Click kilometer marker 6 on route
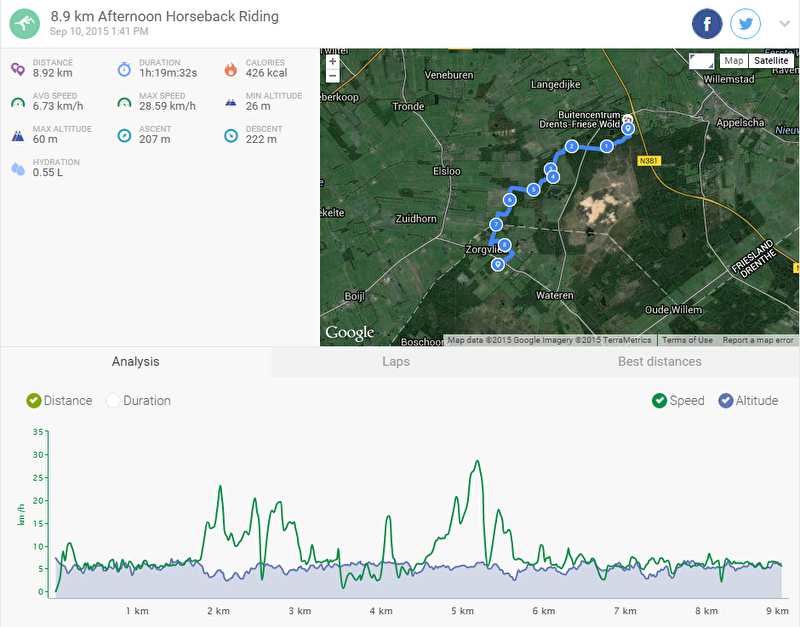 click(x=509, y=200)
